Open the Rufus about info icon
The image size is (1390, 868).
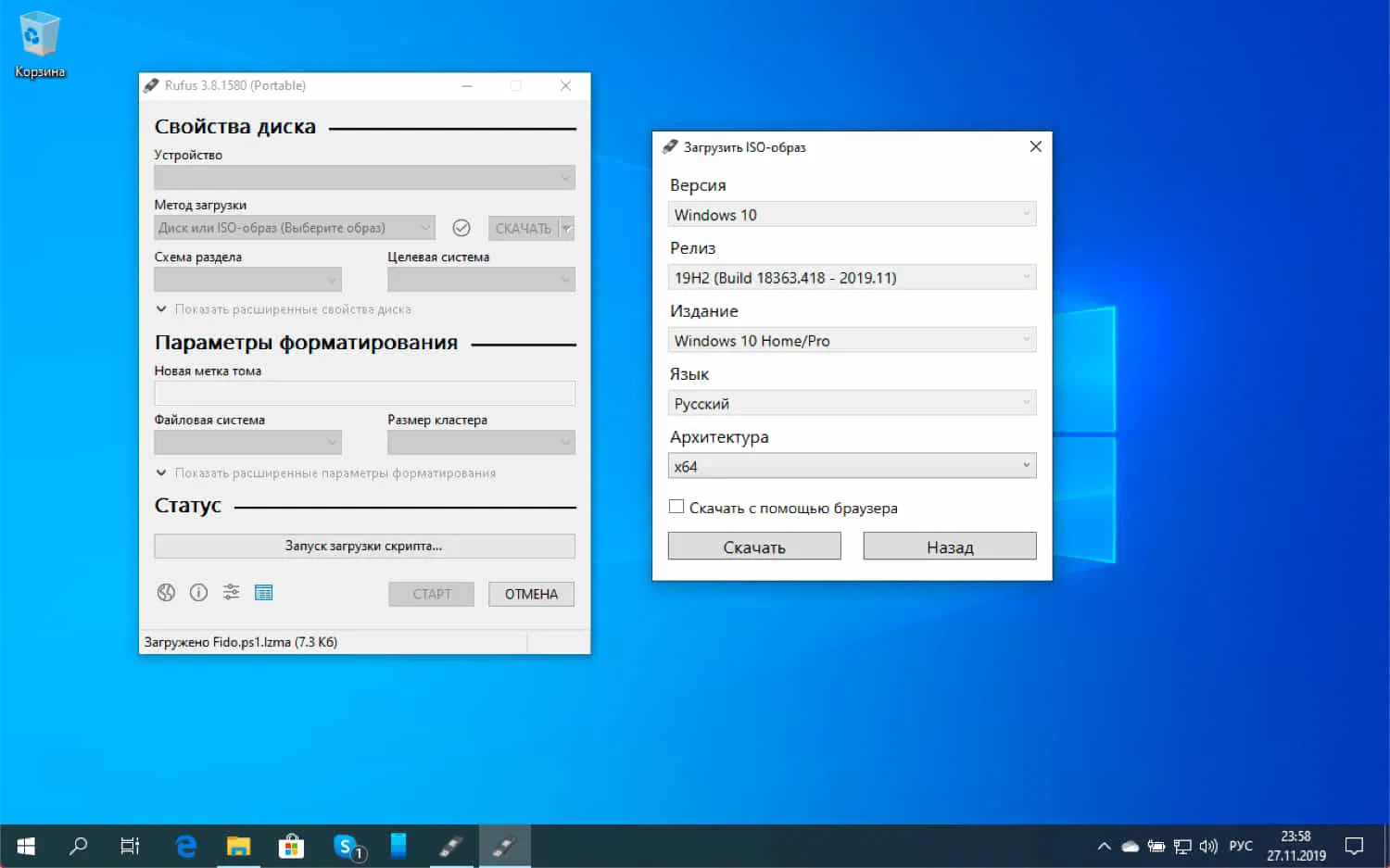click(198, 593)
